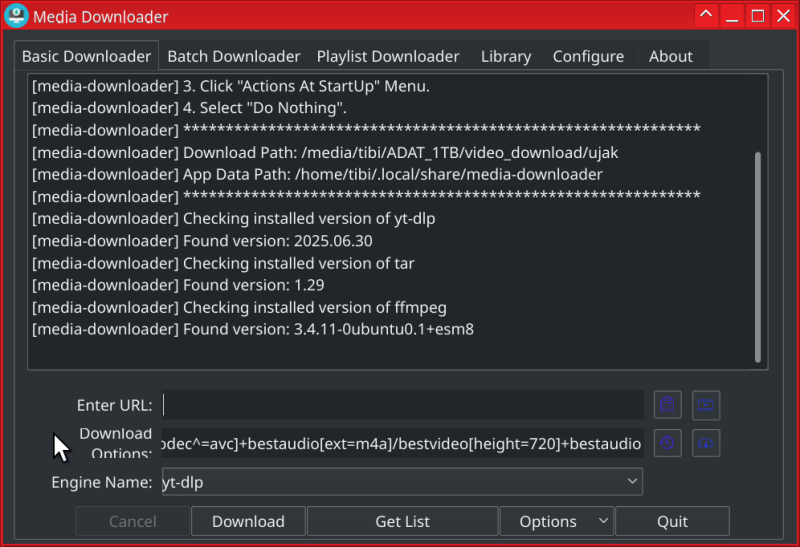Click the Get List button
Viewport: 800px width, 547px height.
[x=402, y=521]
